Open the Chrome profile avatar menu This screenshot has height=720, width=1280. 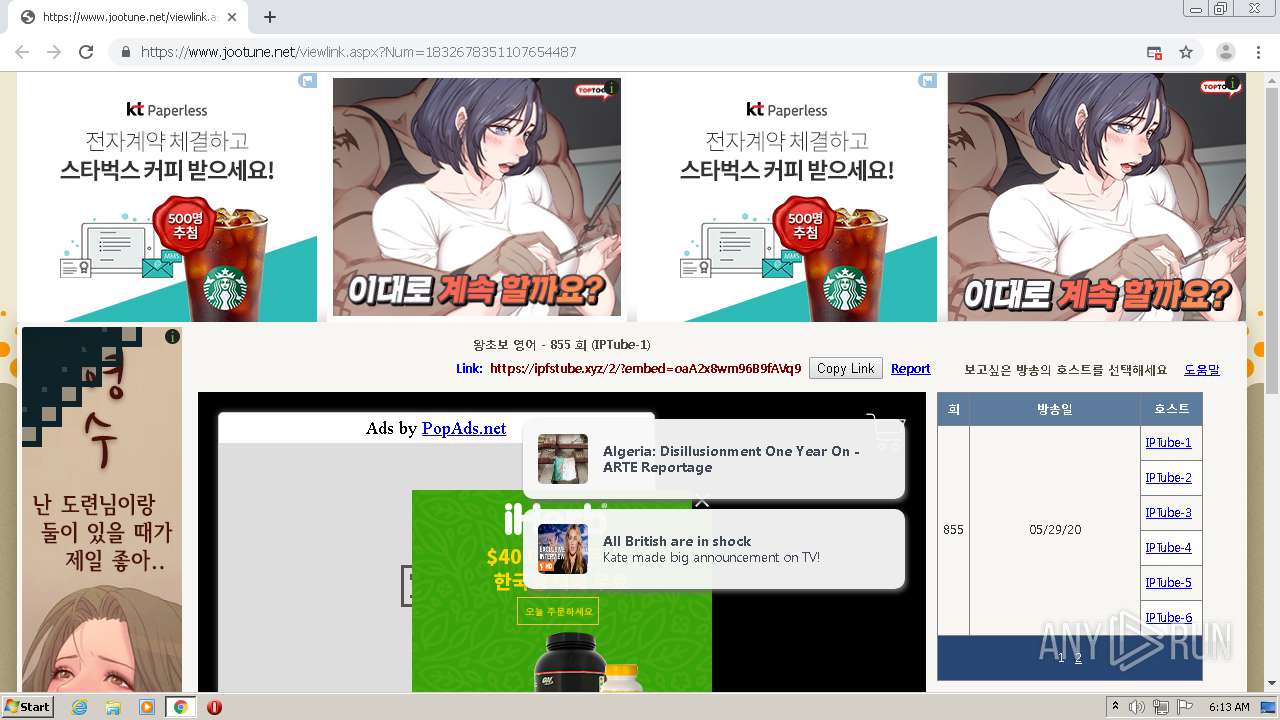pos(1226,52)
